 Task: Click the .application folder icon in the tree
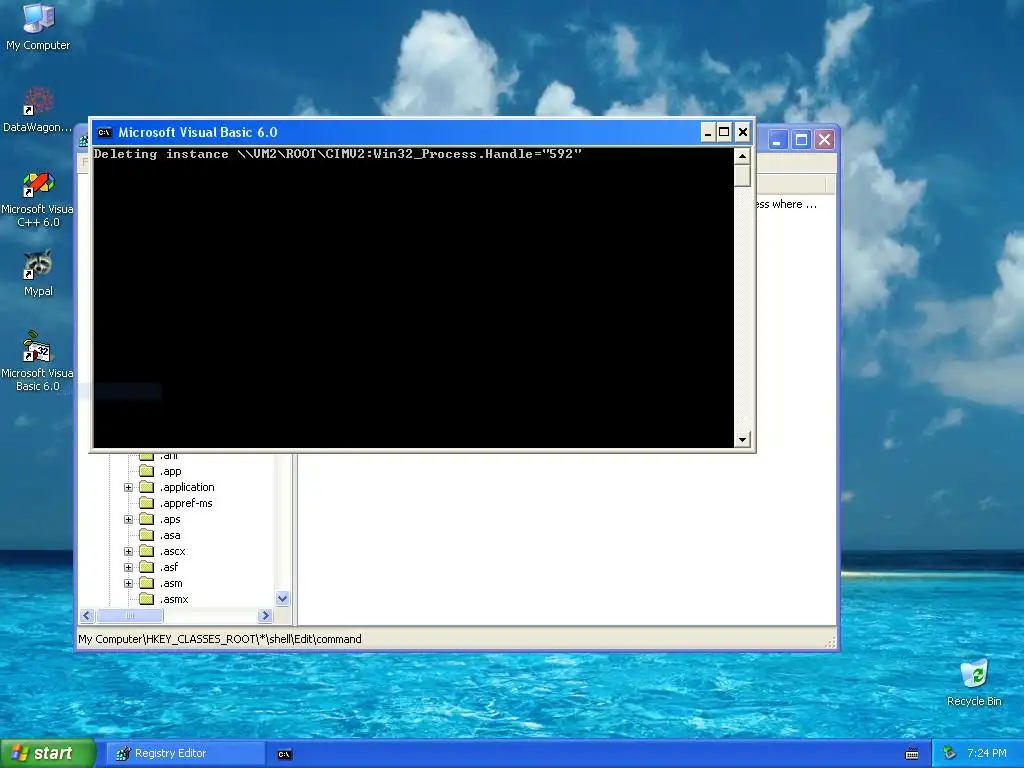pos(147,488)
